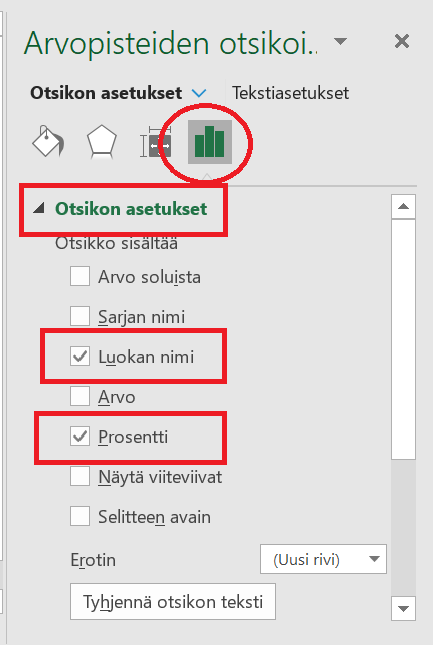Enable the Arvo checkbox

(x=80, y=396)
